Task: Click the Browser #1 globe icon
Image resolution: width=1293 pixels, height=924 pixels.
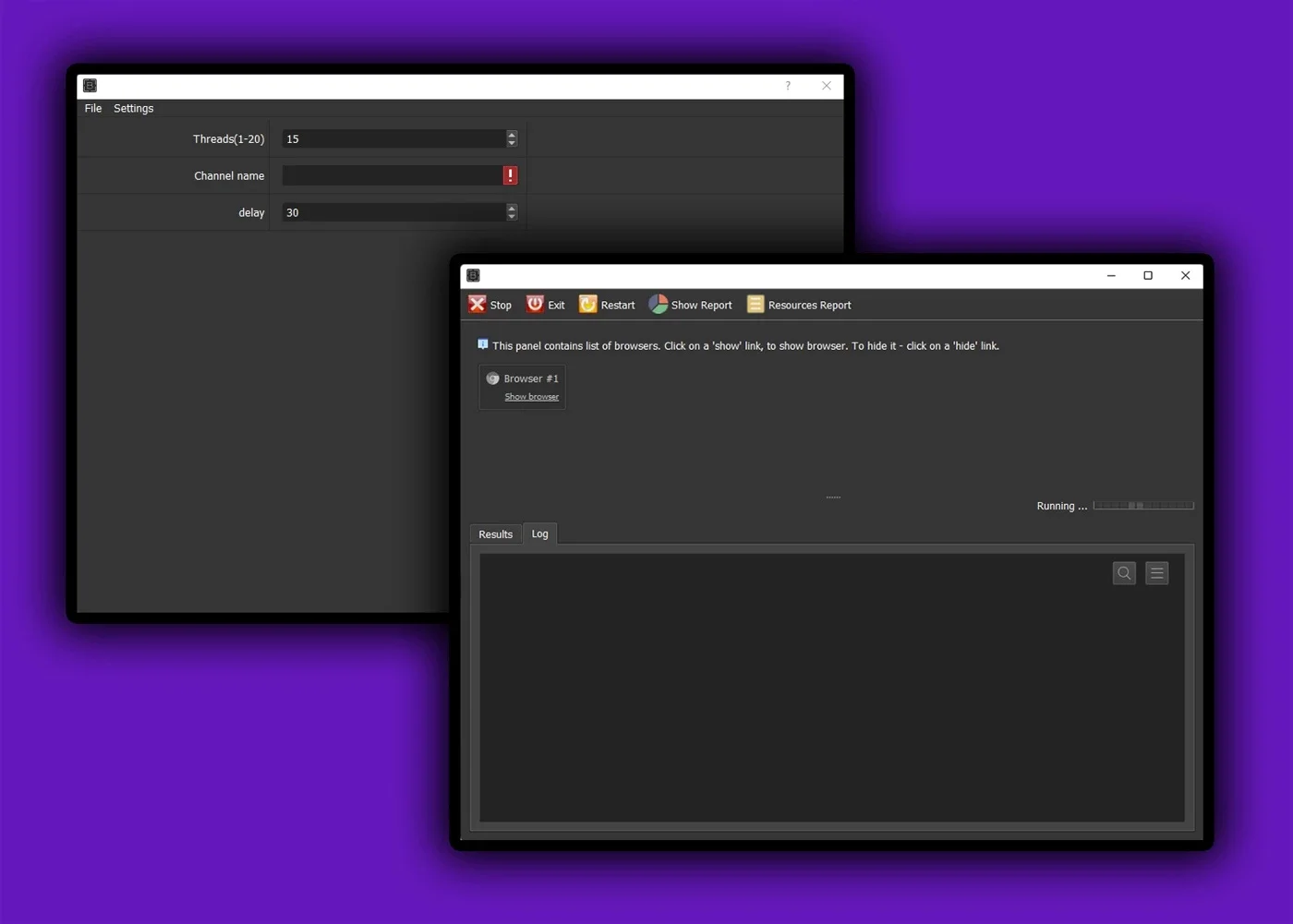Action: pyautogui.click(x=492, y=378)
